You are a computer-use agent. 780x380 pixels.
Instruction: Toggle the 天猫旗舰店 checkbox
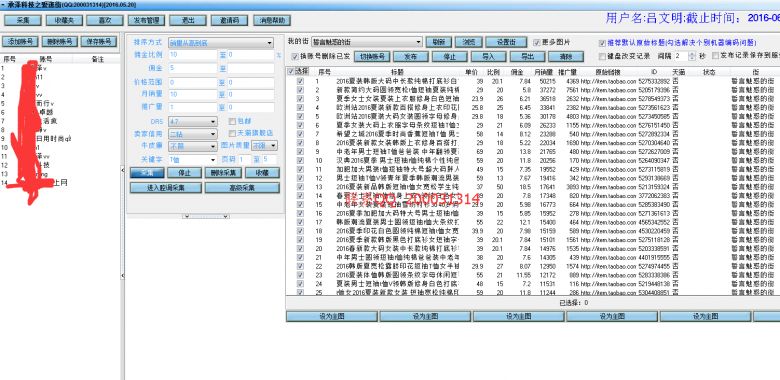[x=232, y=133]
